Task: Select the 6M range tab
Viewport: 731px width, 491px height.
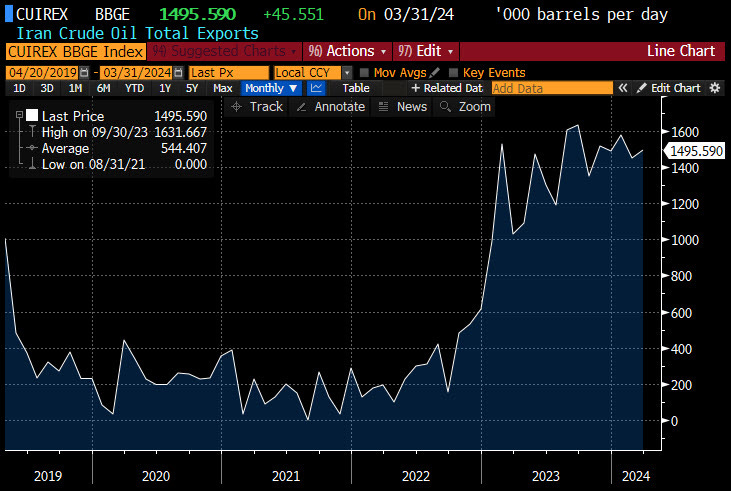Action: coord(103,88)
